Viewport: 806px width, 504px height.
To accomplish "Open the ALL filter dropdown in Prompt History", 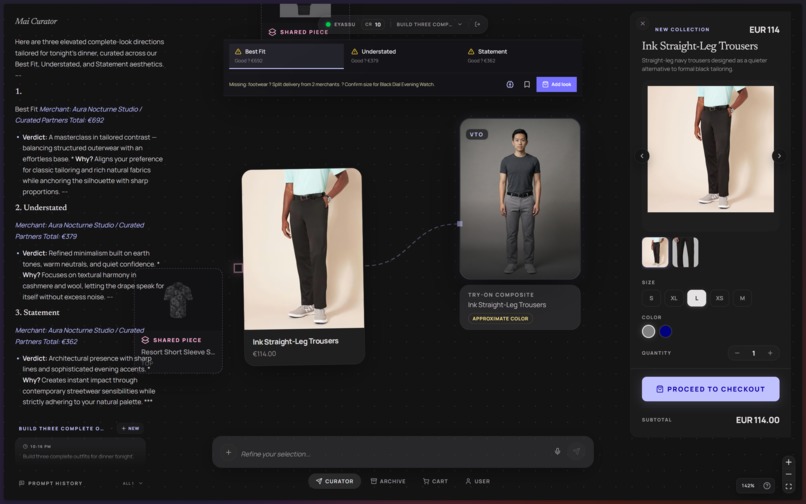I will (132, 483).
